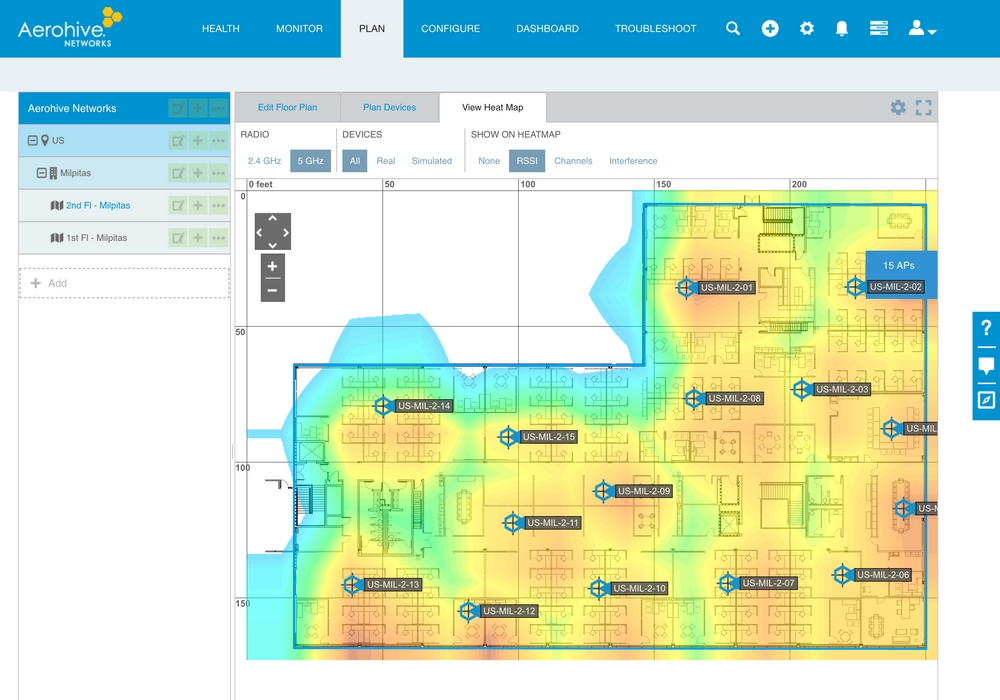Select 1st Fl - Milpitas floor
The height and width of the screenshot is (700, 1000).
[x=96, y=238]
